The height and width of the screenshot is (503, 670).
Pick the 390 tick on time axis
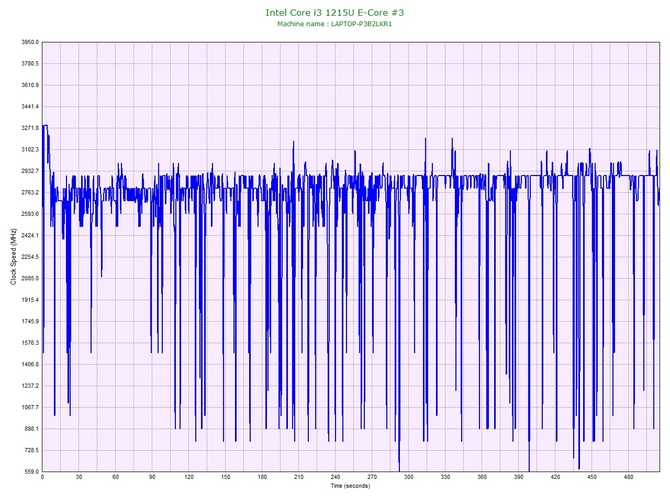pyautogui.click(x=519, y=477)
